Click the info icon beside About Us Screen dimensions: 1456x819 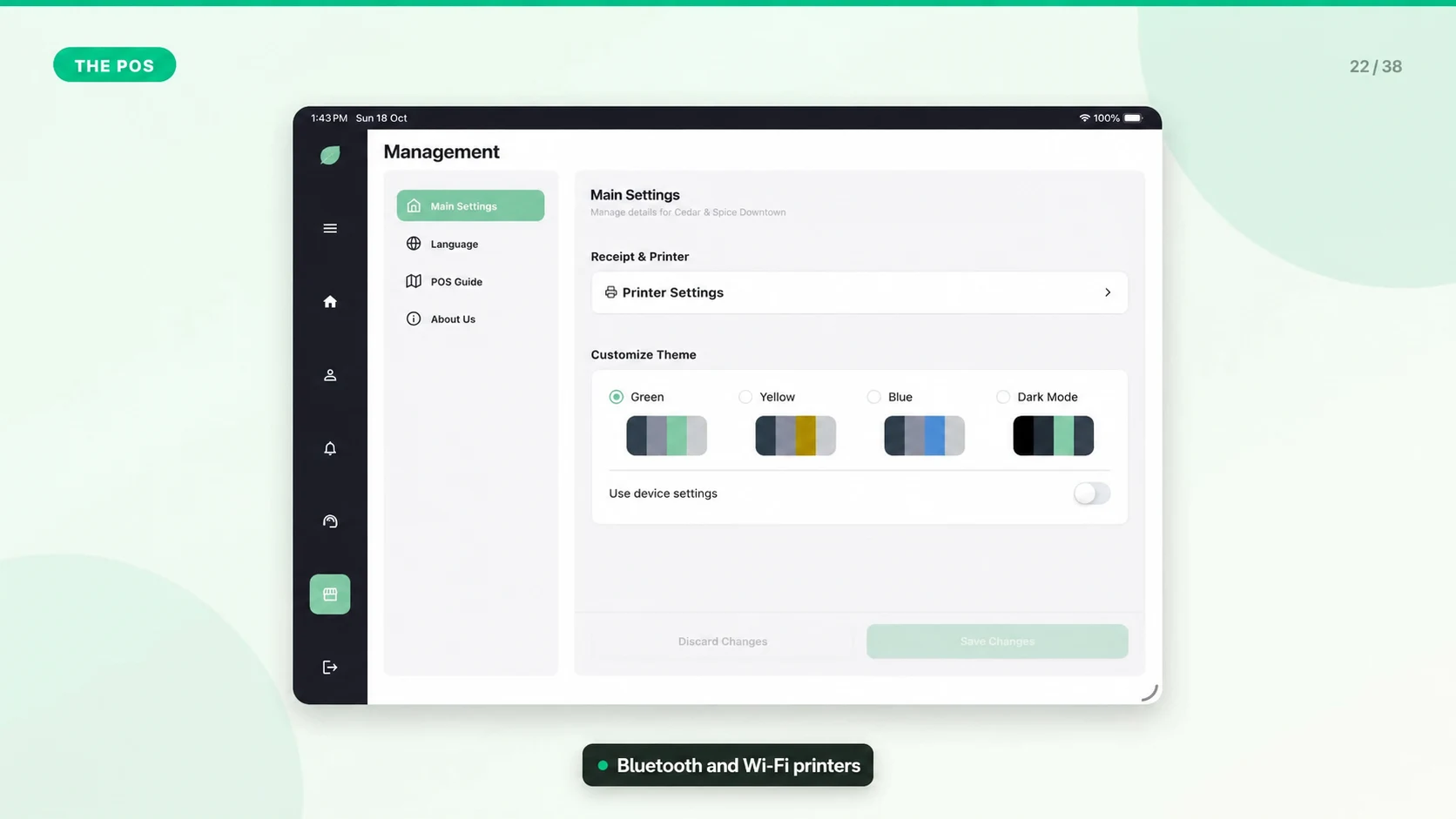coord(414,319)
